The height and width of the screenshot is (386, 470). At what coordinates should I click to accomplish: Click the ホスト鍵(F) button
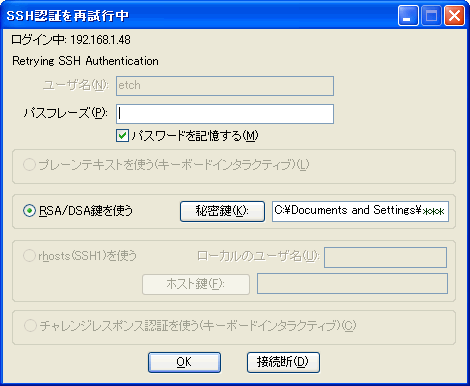196,284
